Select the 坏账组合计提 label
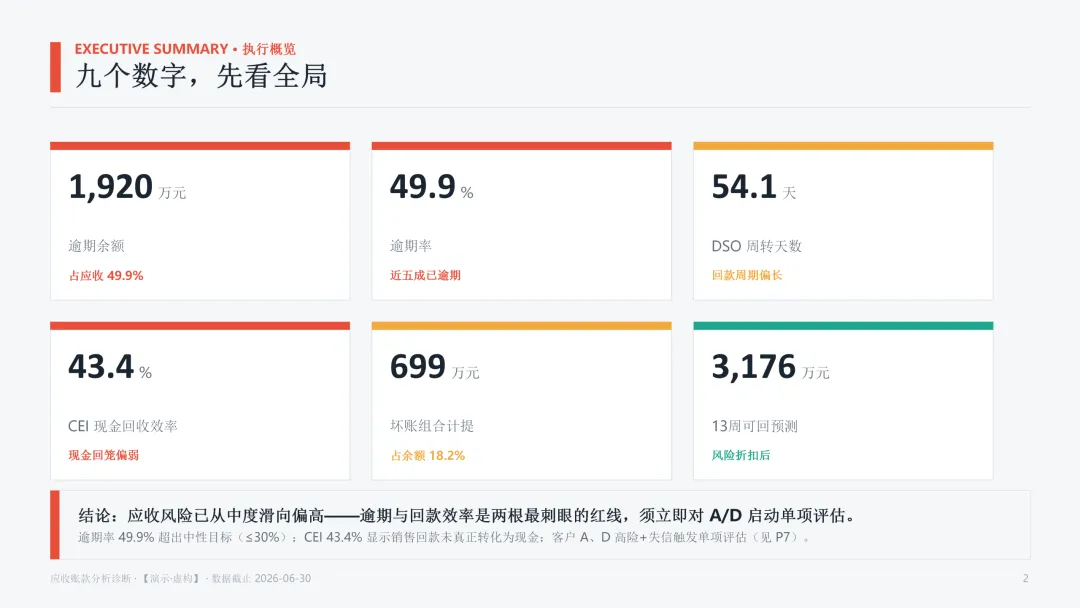This screenshot has height=608, width=1080. 432,426
